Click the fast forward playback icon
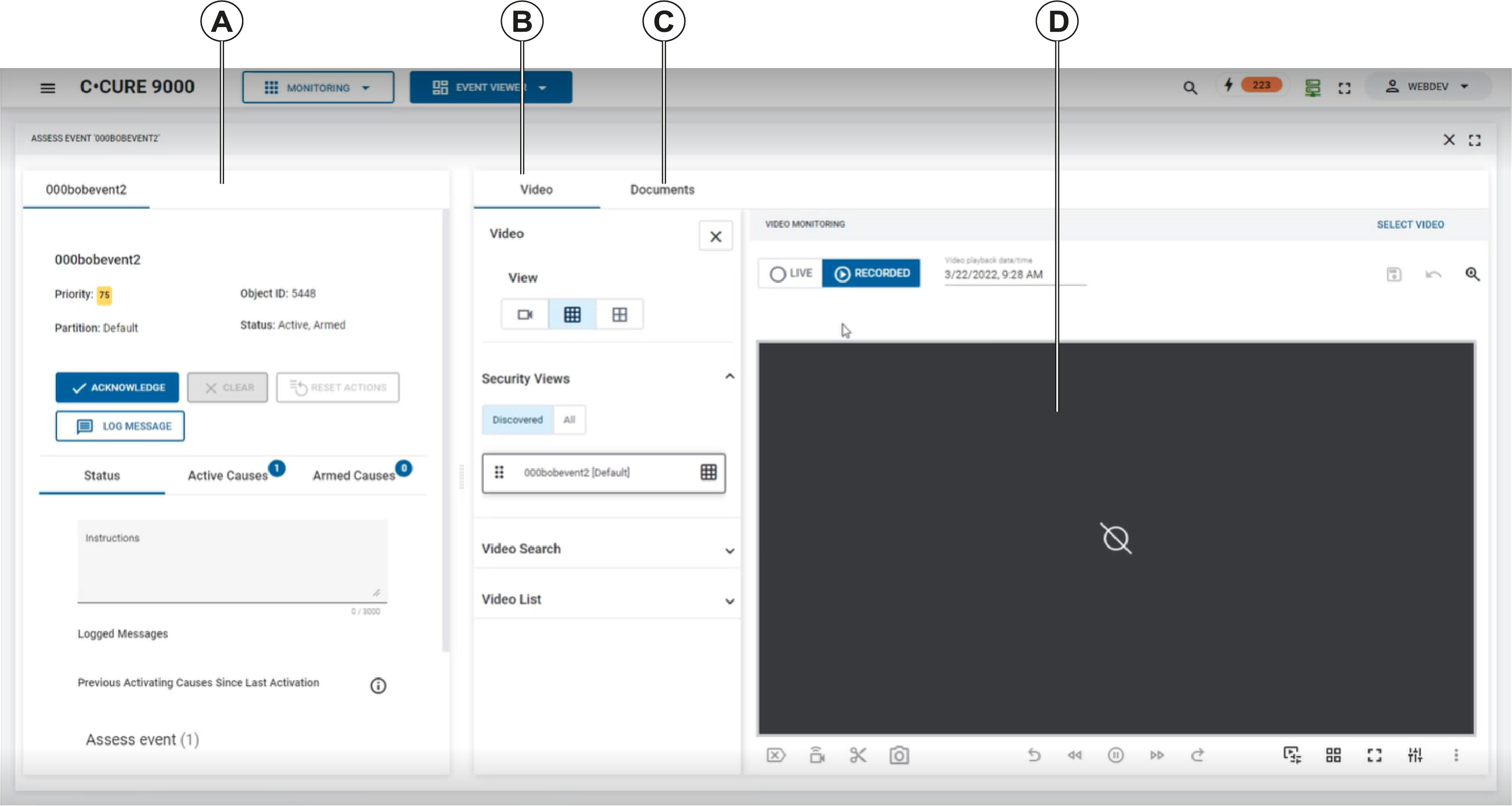This screenshot has width=1512, height=806. pyautogui.click(x=1156, y=755)
